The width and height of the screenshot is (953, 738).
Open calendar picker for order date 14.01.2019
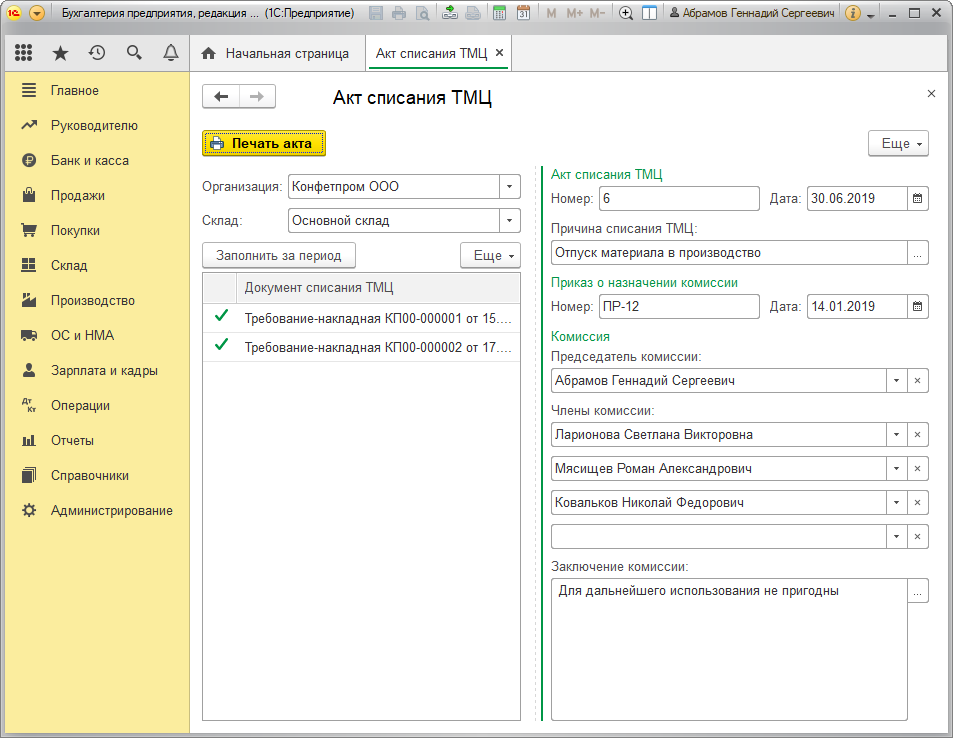pos(918,306)
